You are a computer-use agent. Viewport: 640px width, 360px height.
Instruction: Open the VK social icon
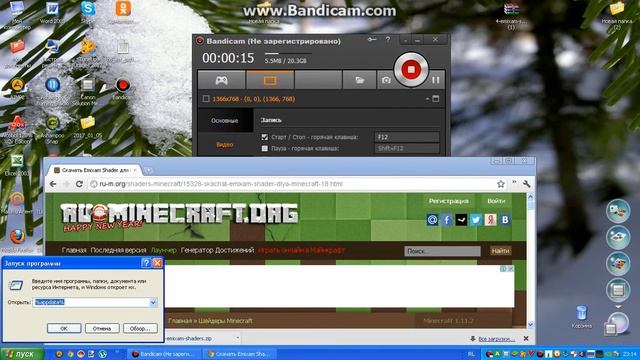(x=505, y=220)
